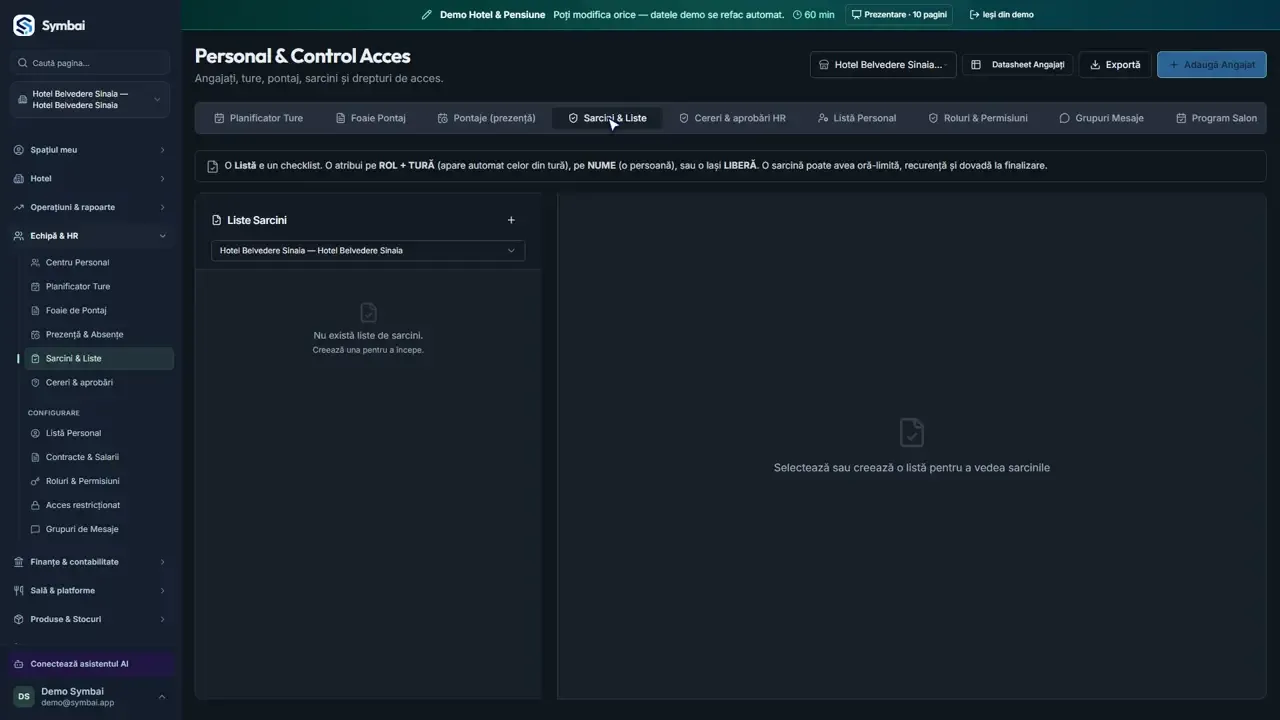1280x720 pixels.
Task: Open the Hotel Belvedere Sinaia header dropdown
Action: (x=883, y=65)
